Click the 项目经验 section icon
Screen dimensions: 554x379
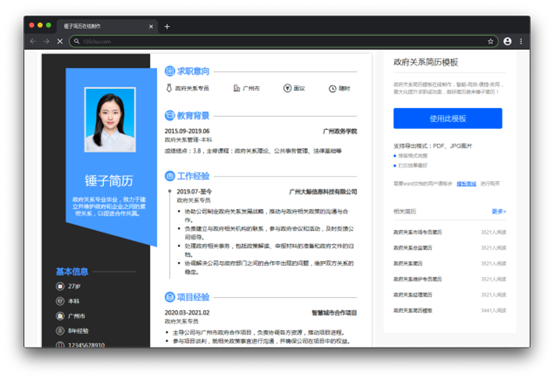[170, 297]
